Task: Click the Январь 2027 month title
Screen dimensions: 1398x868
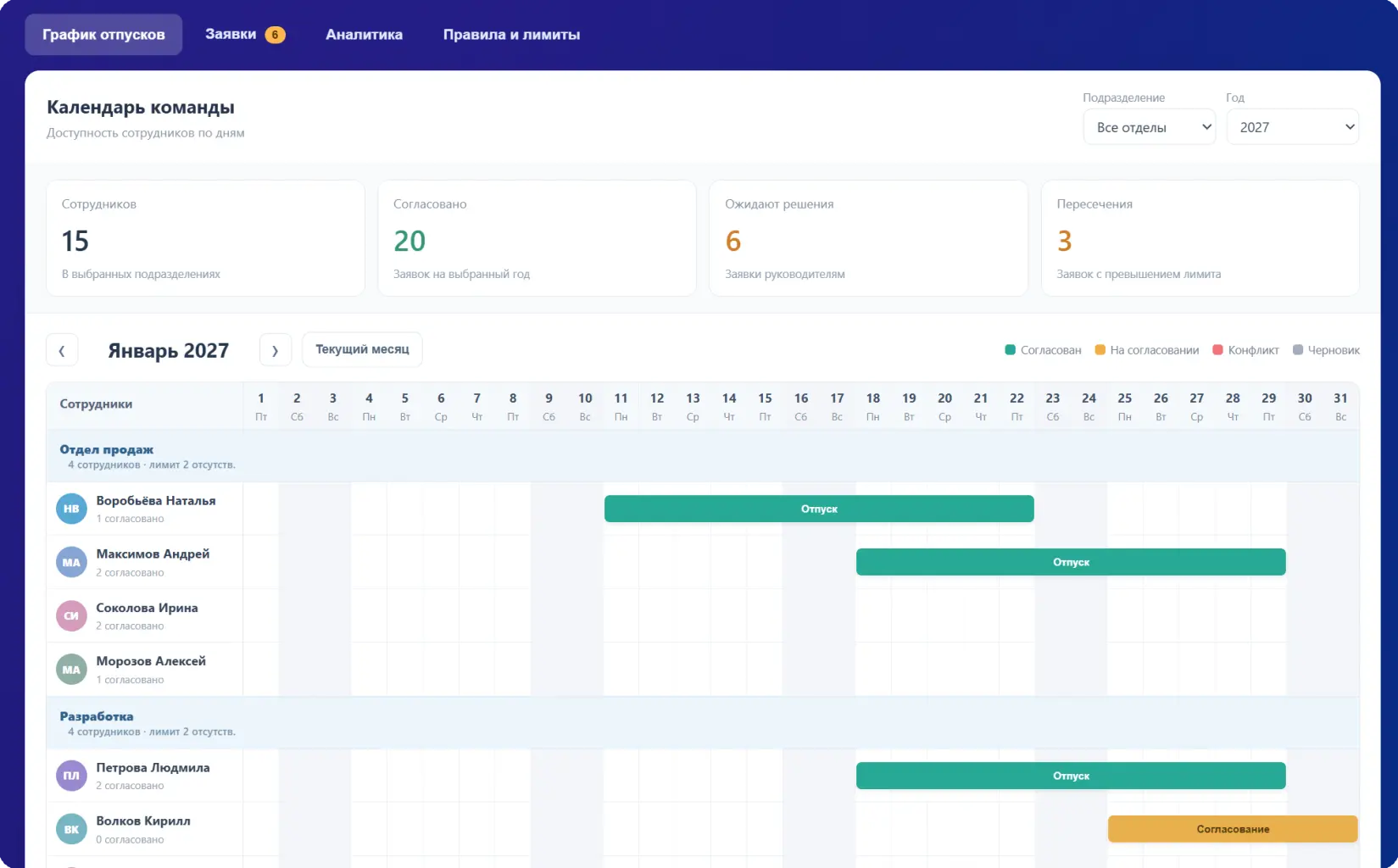Action: coord(168,350)
